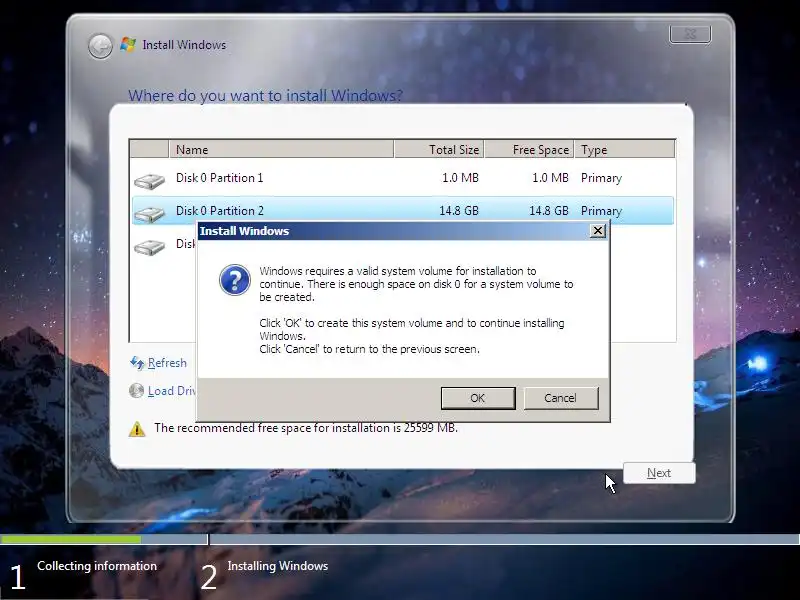Click the Refresh arrows icon

click(x=137, y=363)
